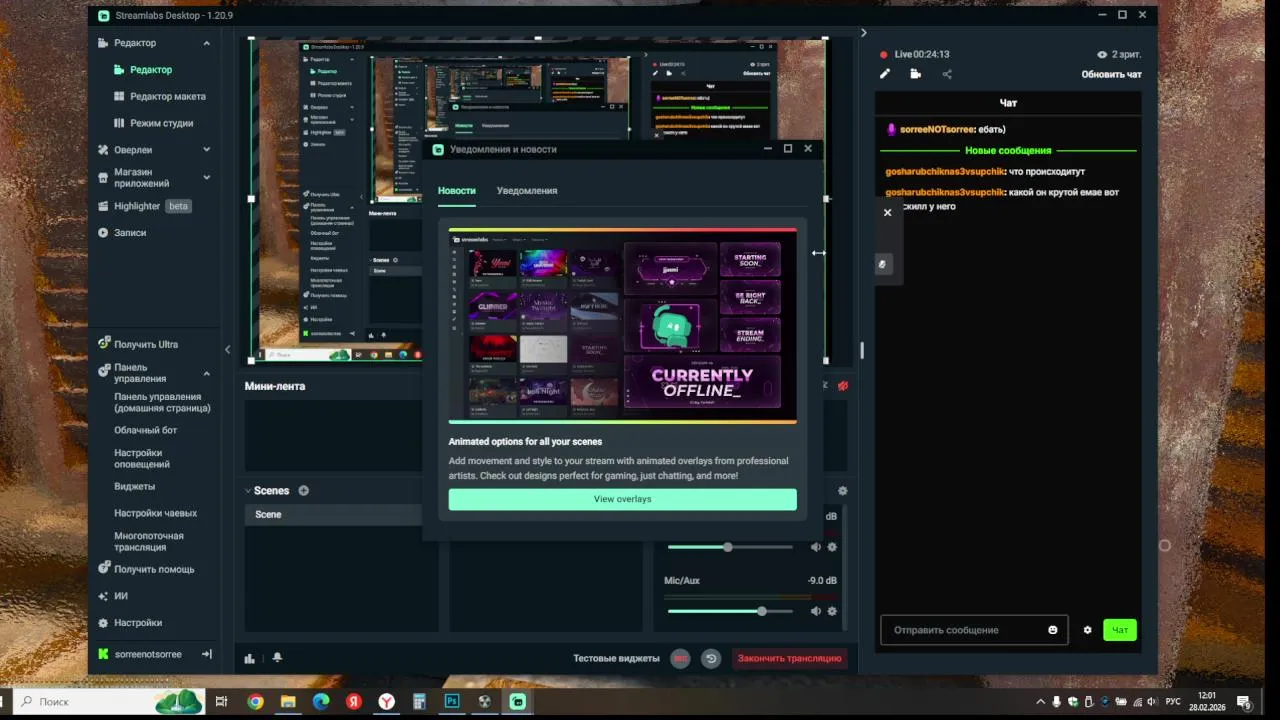This screenshot has height=720, width=1280.
Task: Click the 2 зрит. viewer count
Action: [1119, 54]
